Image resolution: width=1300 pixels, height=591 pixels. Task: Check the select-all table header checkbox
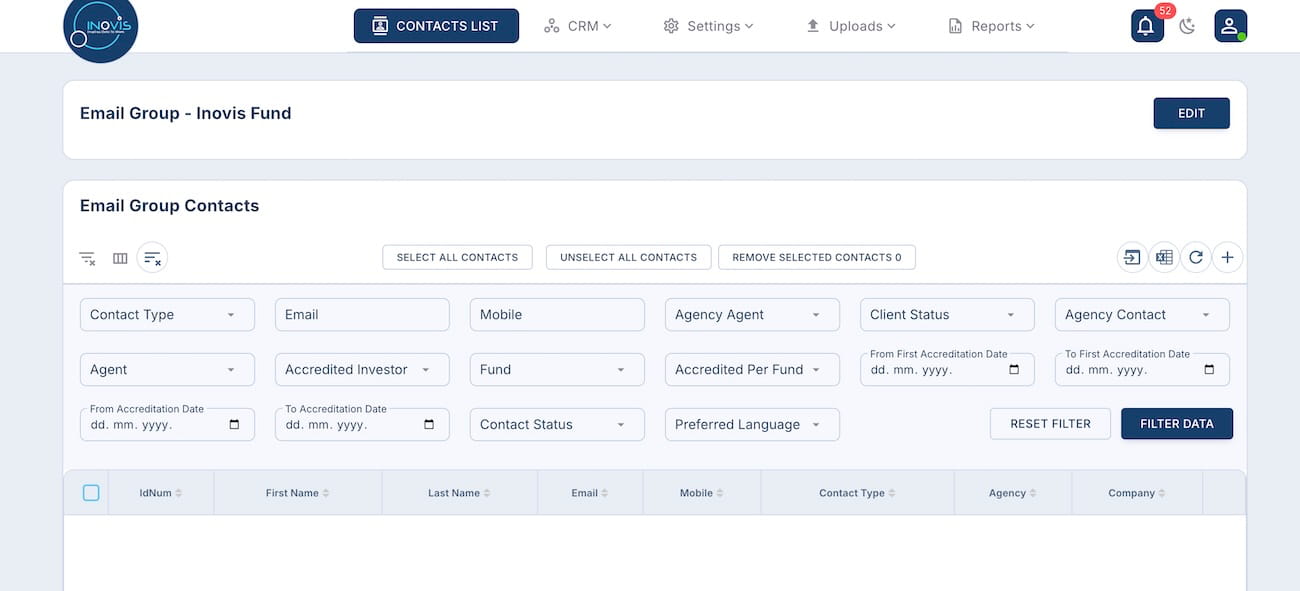tap(91, 493)
